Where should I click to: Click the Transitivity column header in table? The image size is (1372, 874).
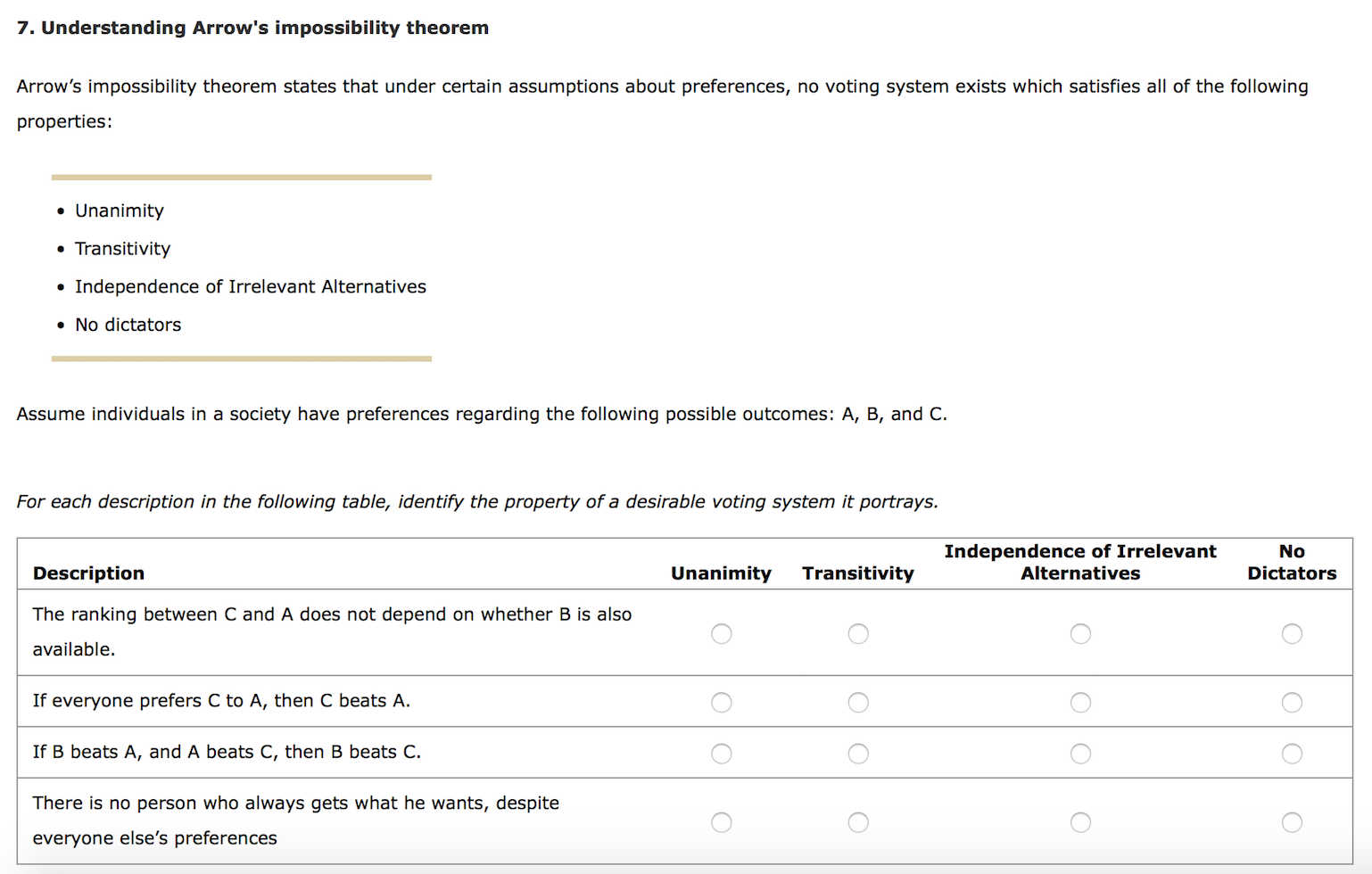(x=858, y=573)
